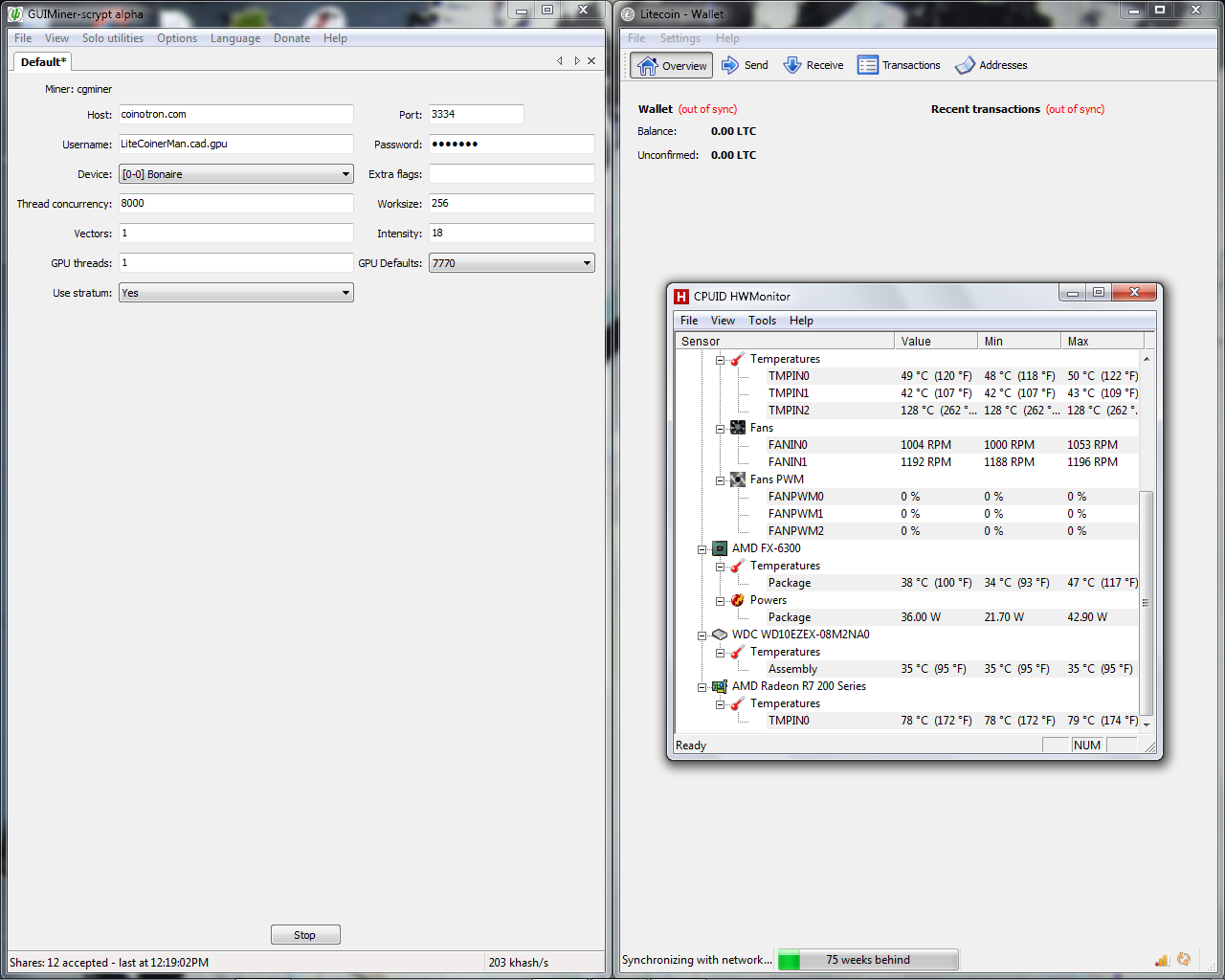Click the GUIMiner title bar app icon
Viewport: 1225px width, 980px height.
(x=15, y=13)
